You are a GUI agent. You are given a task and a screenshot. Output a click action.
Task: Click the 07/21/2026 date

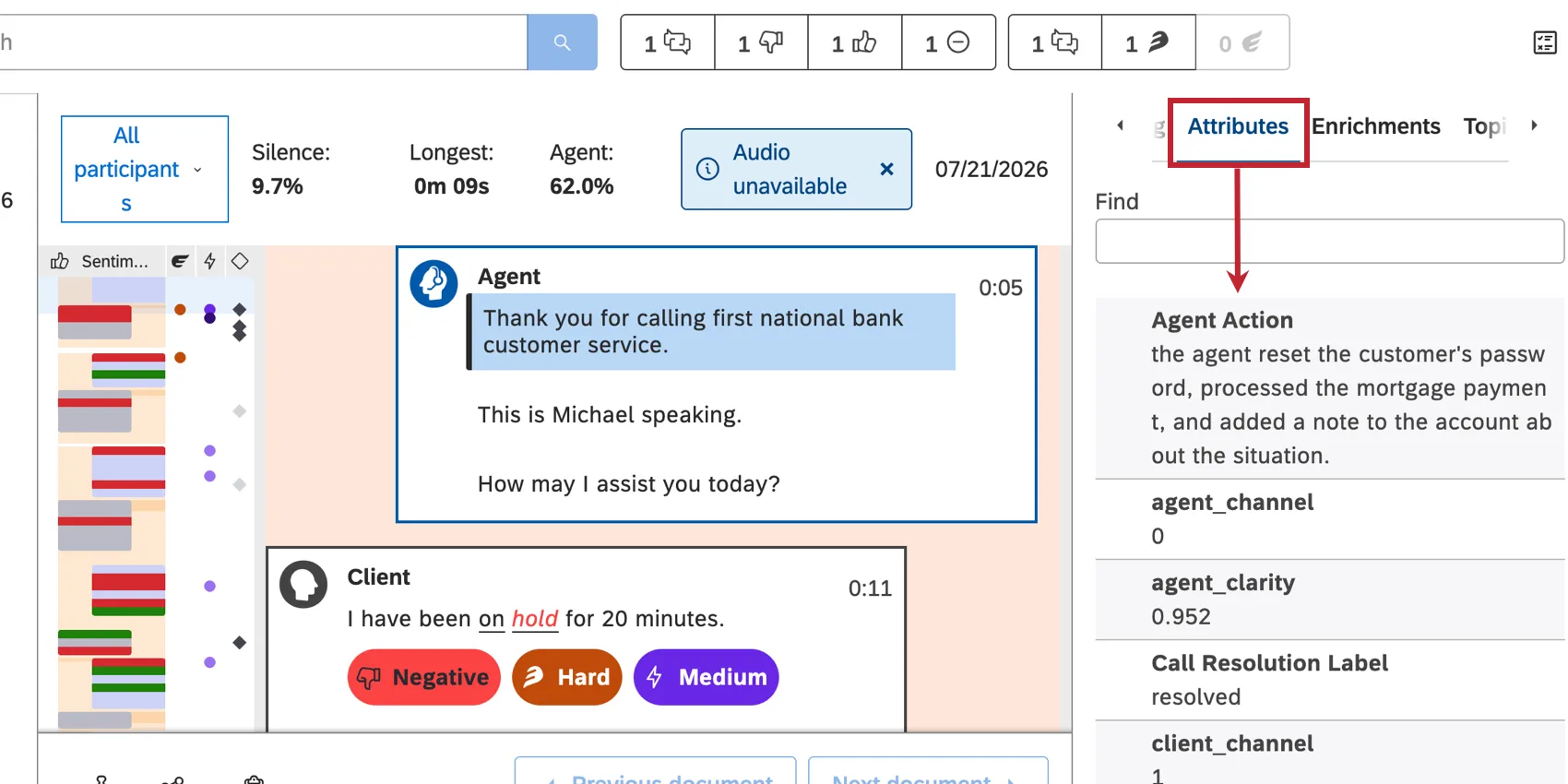[992, 169]
